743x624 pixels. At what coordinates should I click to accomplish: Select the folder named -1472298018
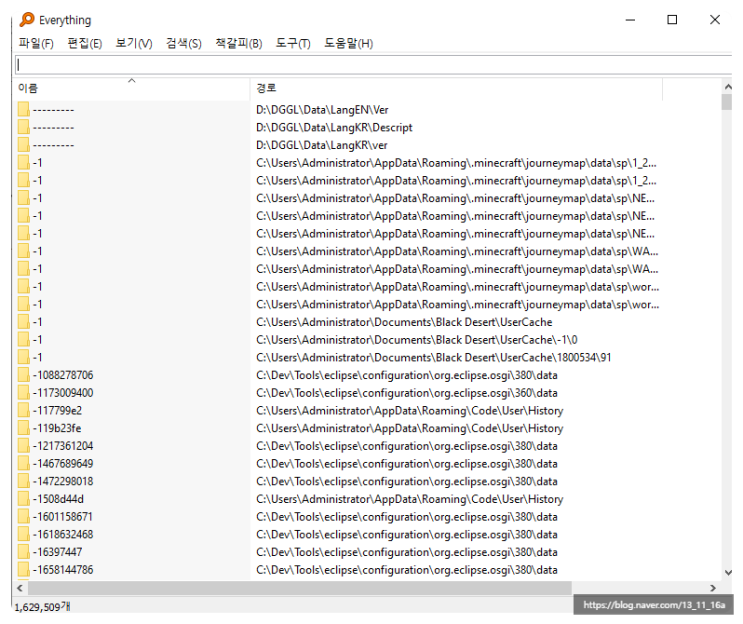63,481
